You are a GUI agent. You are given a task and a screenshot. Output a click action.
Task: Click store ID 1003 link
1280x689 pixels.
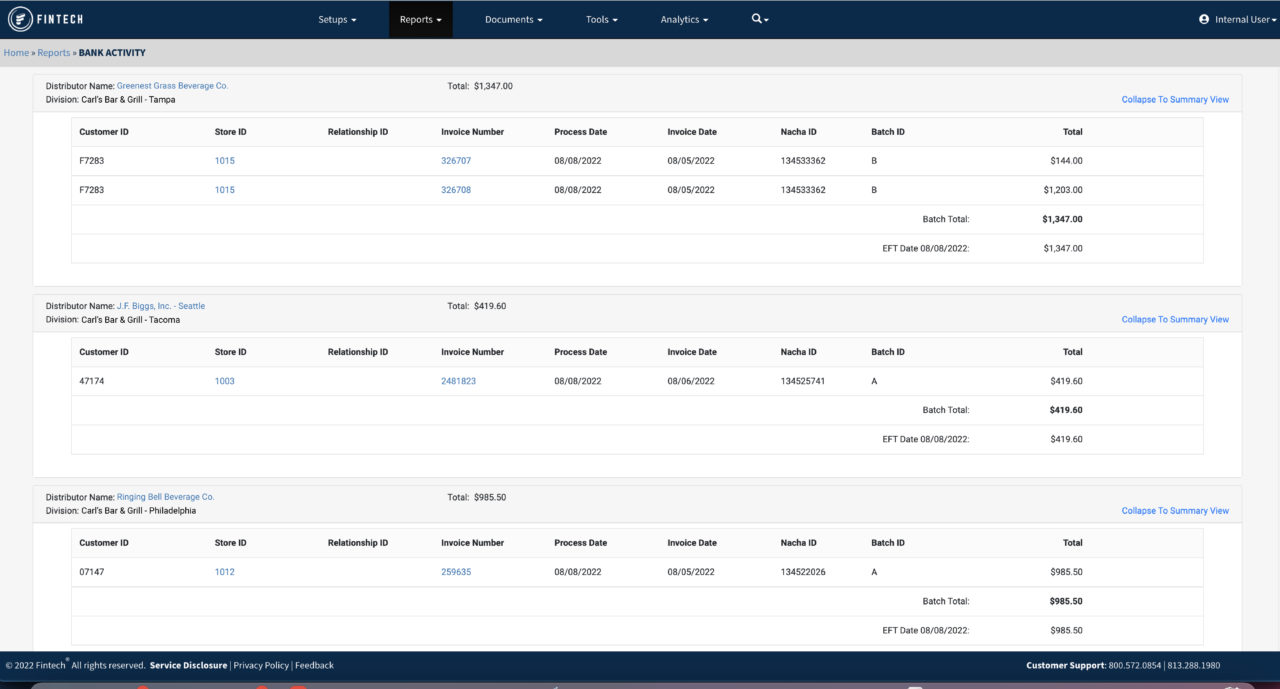pyautogui.click(x=224, y=381)
